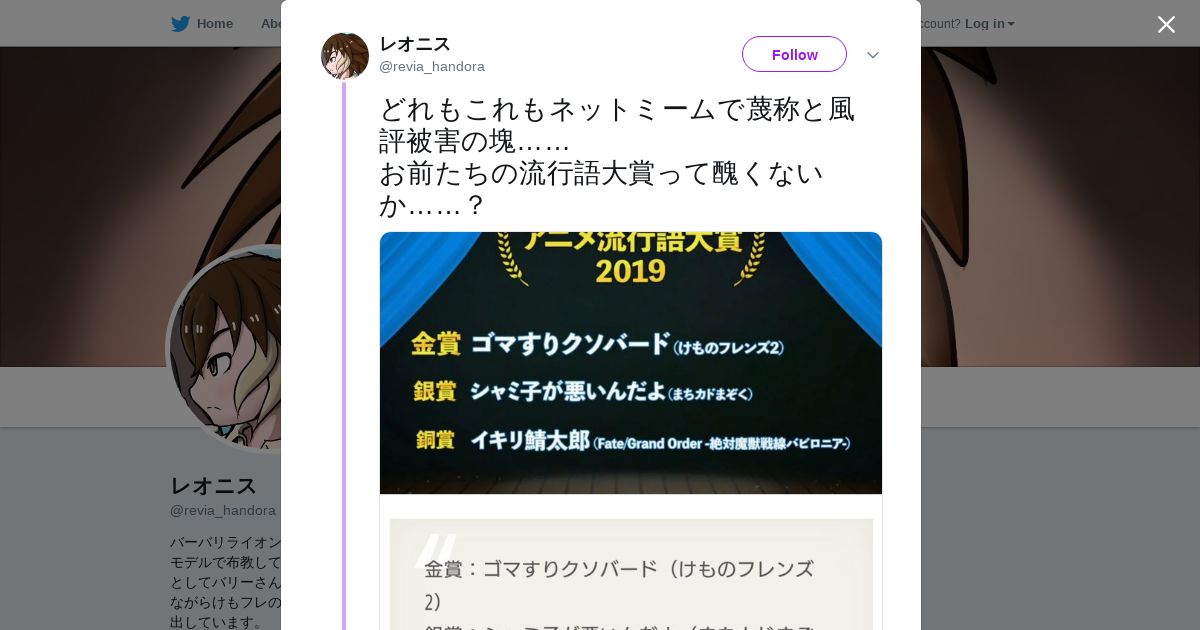The width and height of the screenshot is (1200, 630).
Task: Click the @revia_handora handle in tweet
Action: [x=432, y=67]
